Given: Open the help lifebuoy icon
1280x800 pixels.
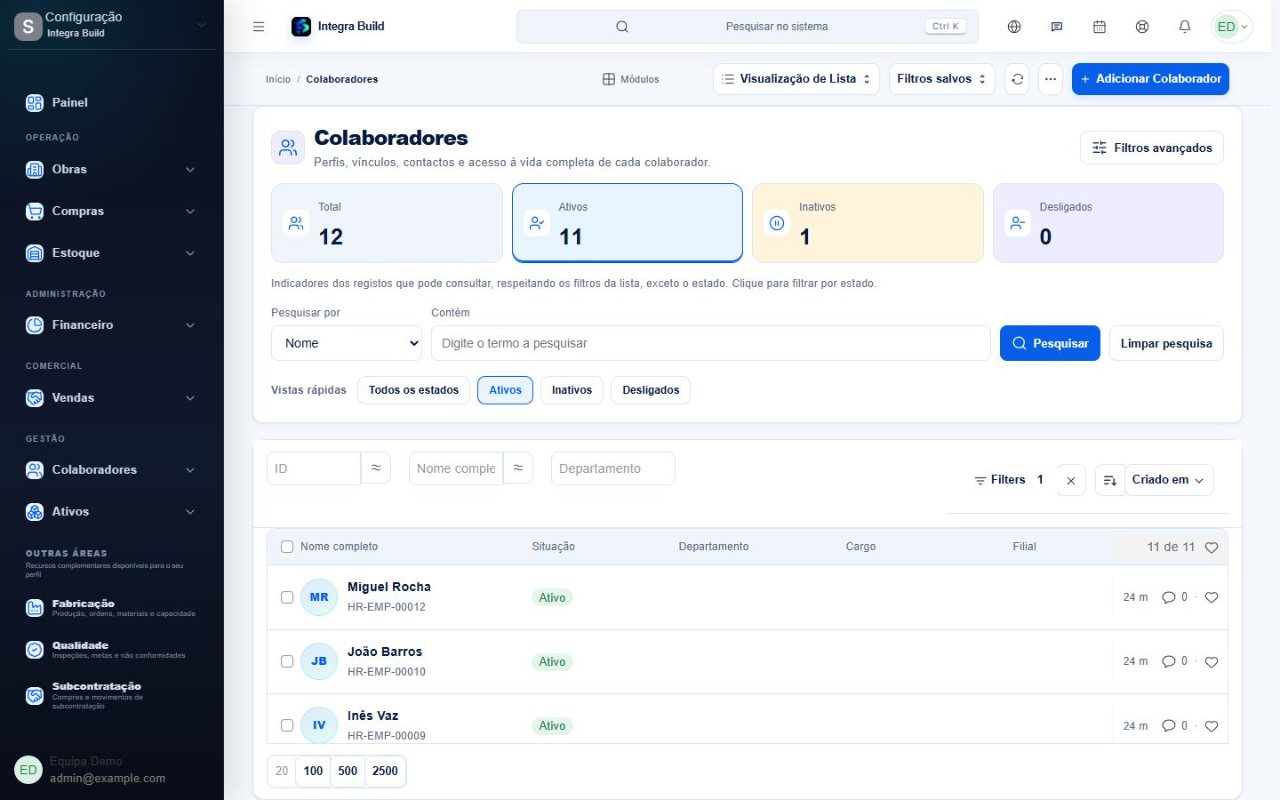Looking at the screenshot, I should tap(1142, 27).
